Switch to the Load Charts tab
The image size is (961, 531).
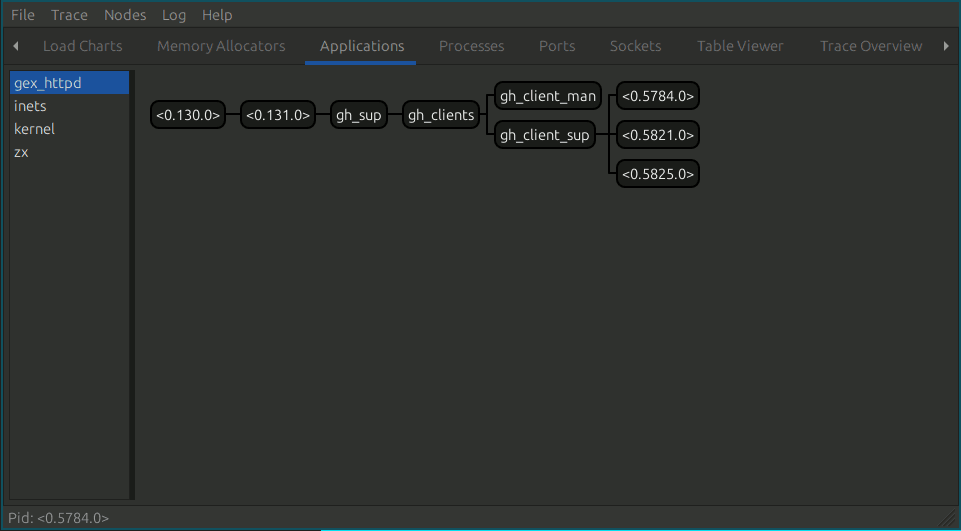82,46
